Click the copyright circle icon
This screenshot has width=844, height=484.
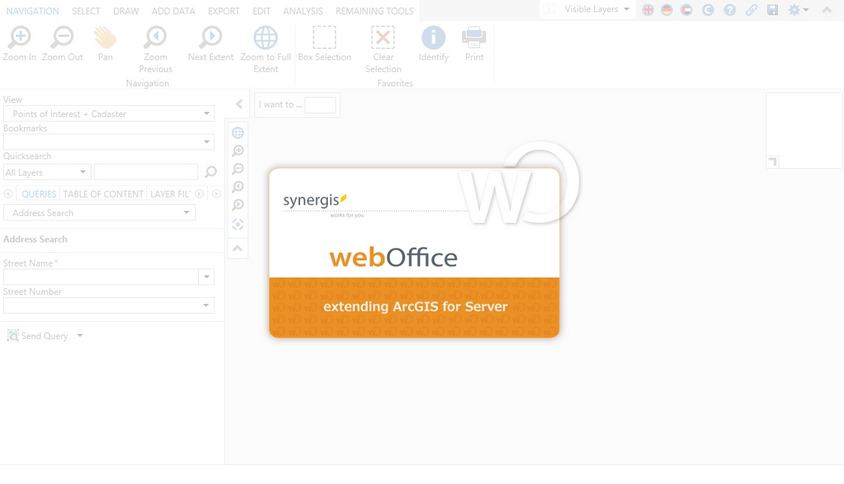tap(708, 10)
